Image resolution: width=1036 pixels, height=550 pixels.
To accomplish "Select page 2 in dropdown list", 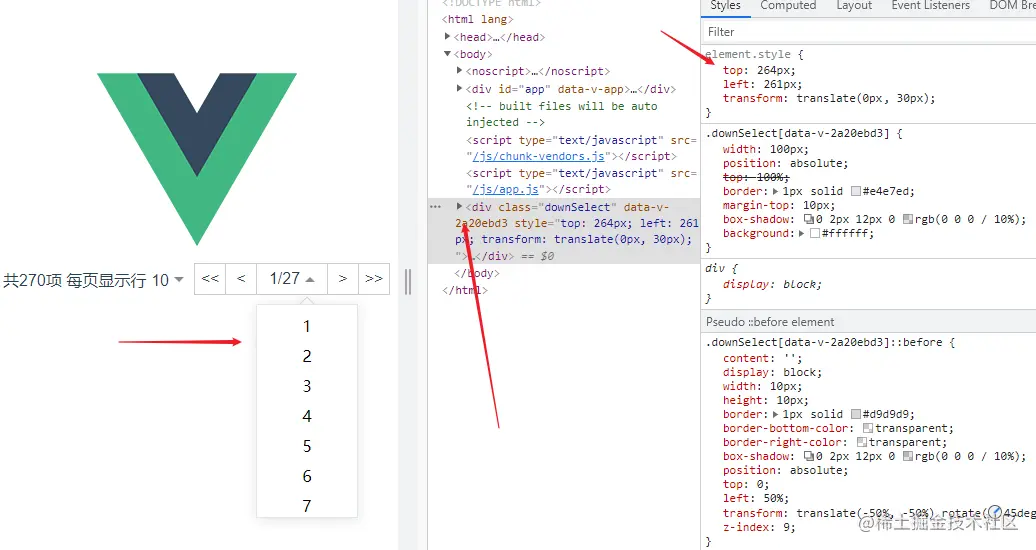I will pos(307,356).
